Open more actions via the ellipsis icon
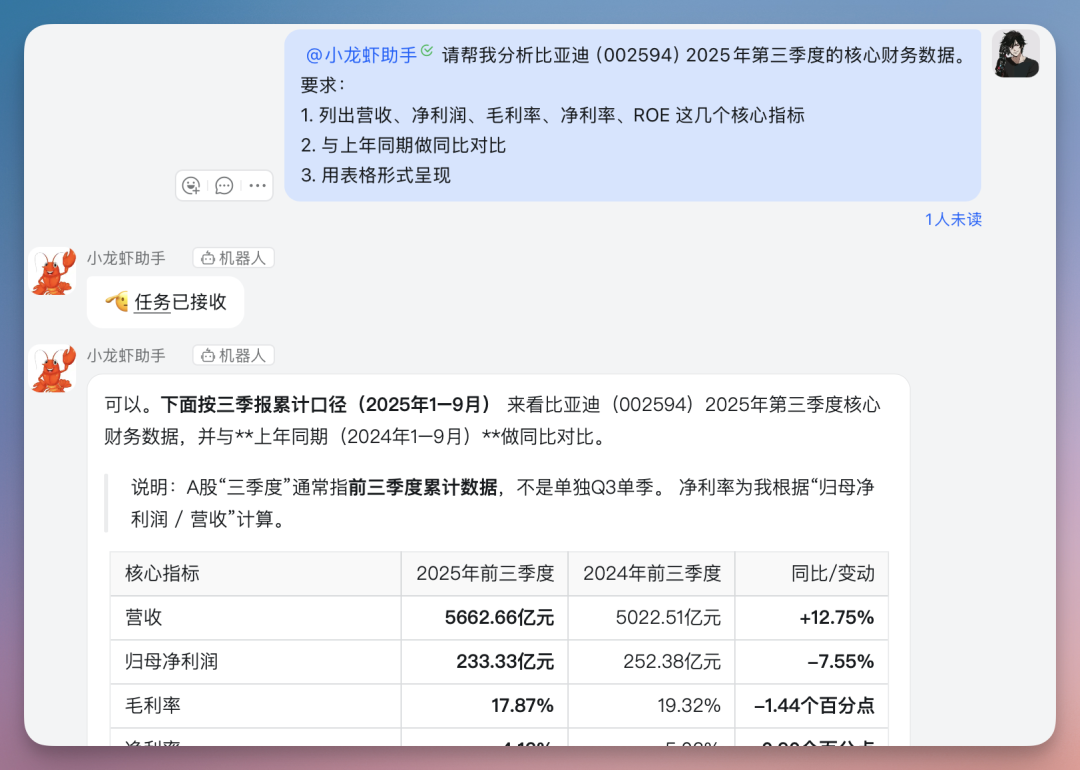 pos(257,185)
